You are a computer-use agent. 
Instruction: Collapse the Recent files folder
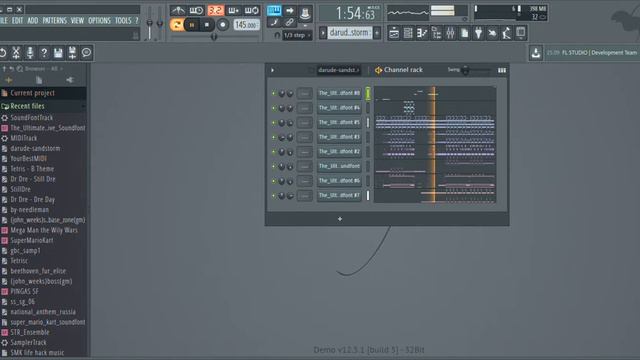click(43, 106)
